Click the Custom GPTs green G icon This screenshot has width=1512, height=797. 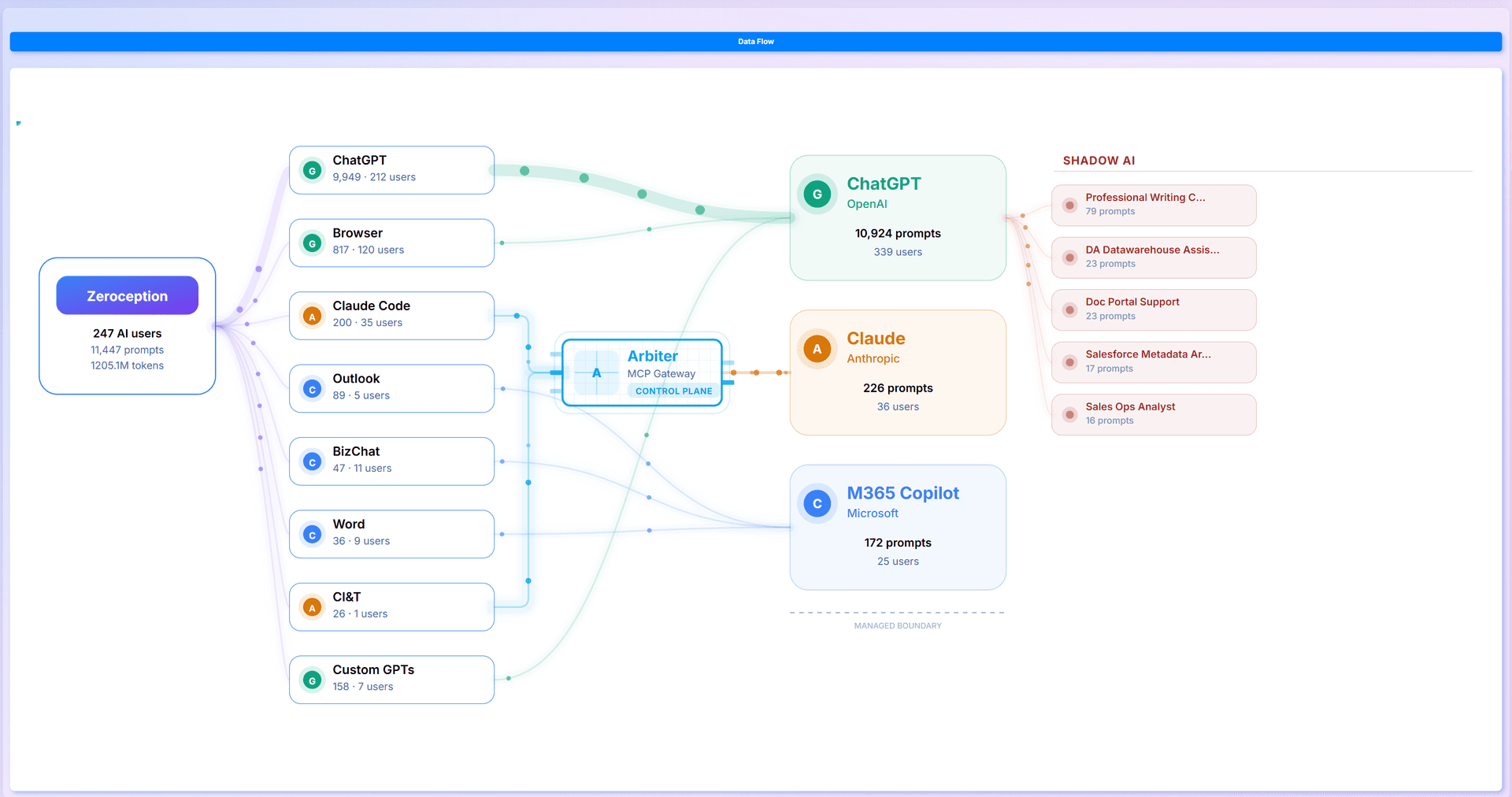pos(312,680)
